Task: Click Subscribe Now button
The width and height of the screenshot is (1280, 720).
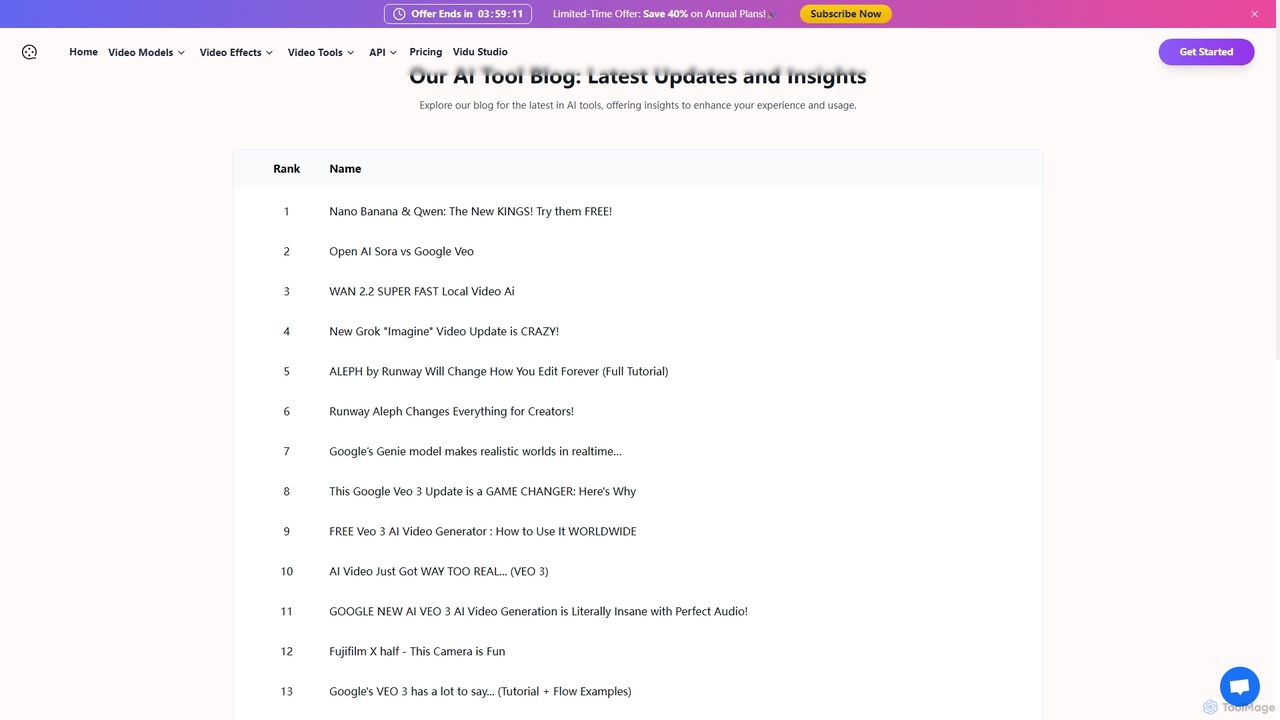Action: pyautogui.click(x=846, y=14)
